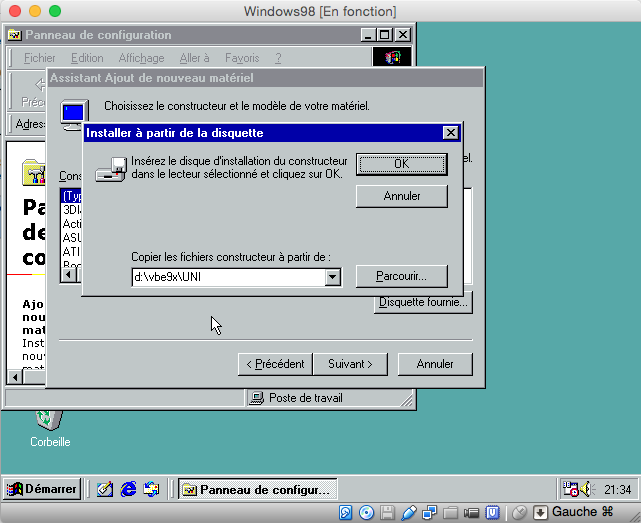Click the Windows logo throbber icon
The width and height of the screenshot is (641, 523).
[392, 57]
